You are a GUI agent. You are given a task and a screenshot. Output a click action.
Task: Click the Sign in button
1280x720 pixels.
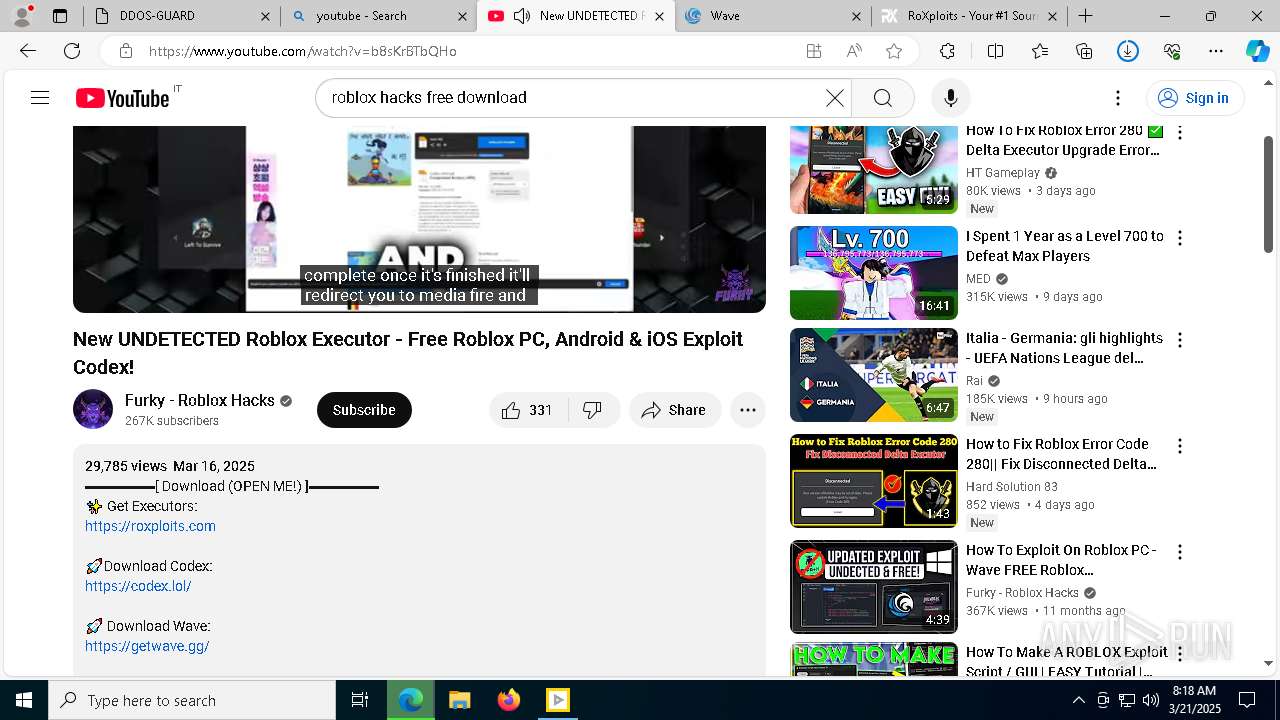tap(1194, 98)
